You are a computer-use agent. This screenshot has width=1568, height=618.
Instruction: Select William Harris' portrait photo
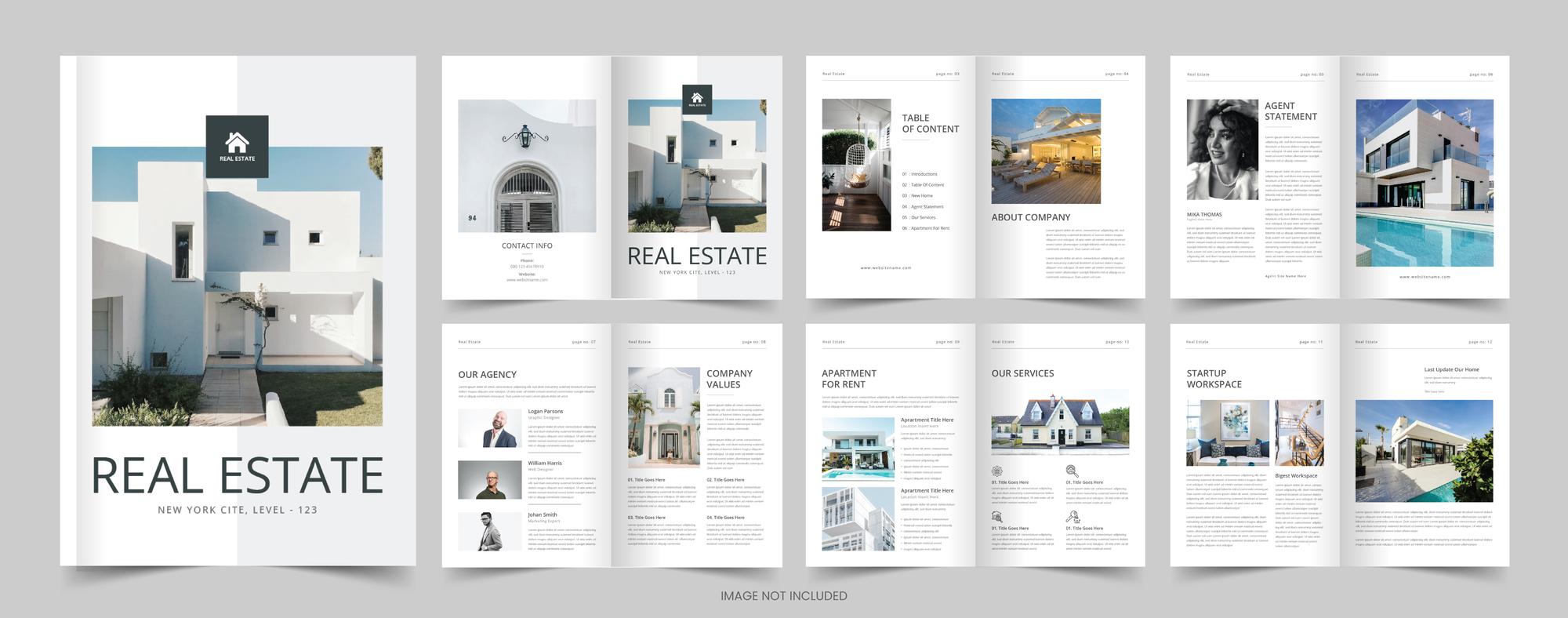[x=489, y=480]
